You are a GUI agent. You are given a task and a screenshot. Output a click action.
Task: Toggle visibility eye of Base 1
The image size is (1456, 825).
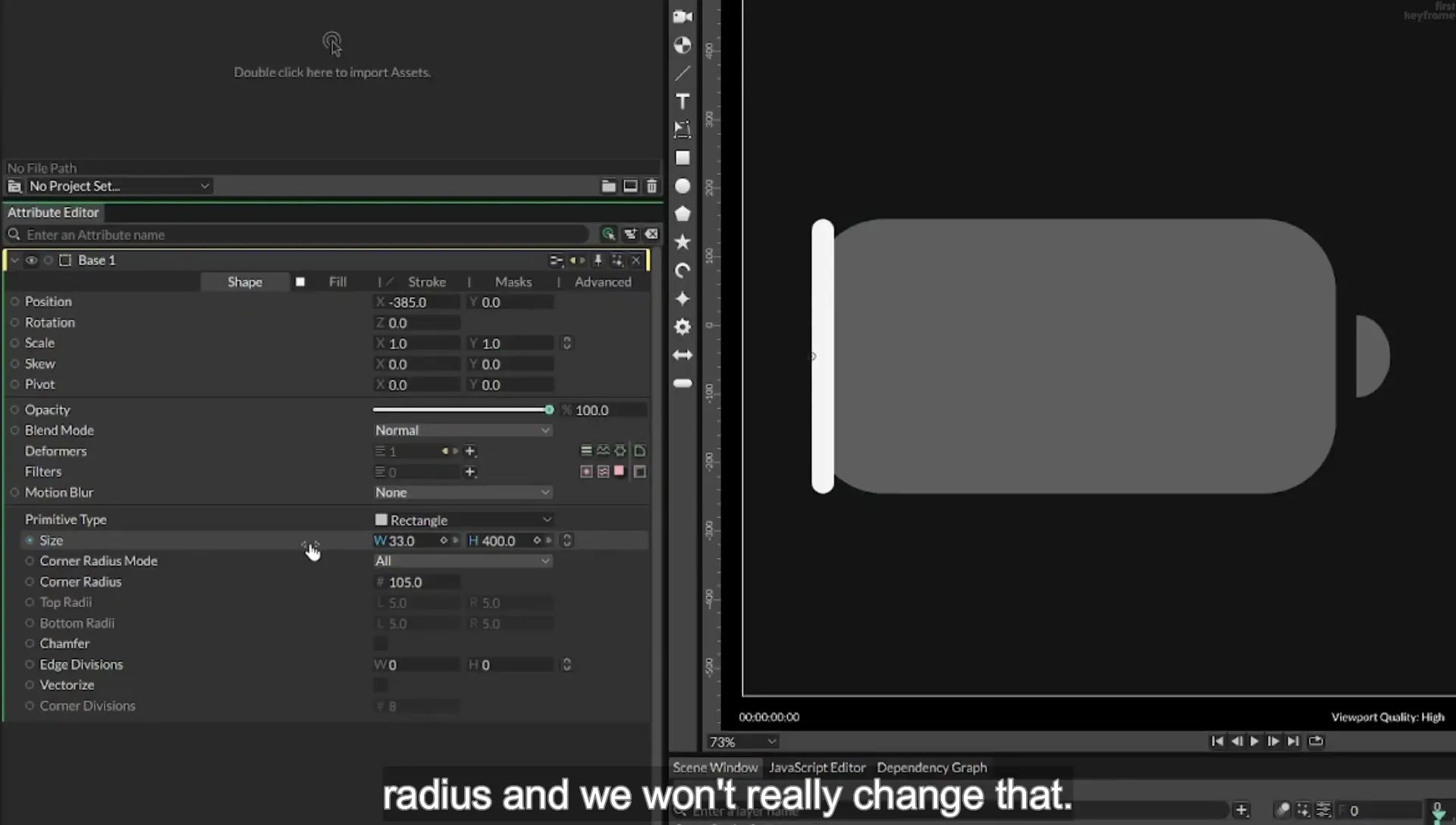tap(31, 260)
